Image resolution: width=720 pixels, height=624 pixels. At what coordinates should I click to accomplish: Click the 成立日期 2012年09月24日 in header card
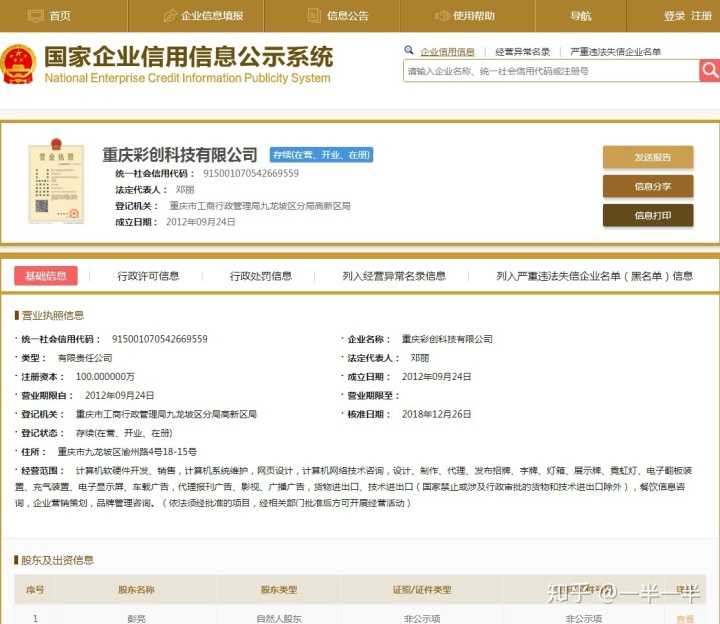(201, 222)
